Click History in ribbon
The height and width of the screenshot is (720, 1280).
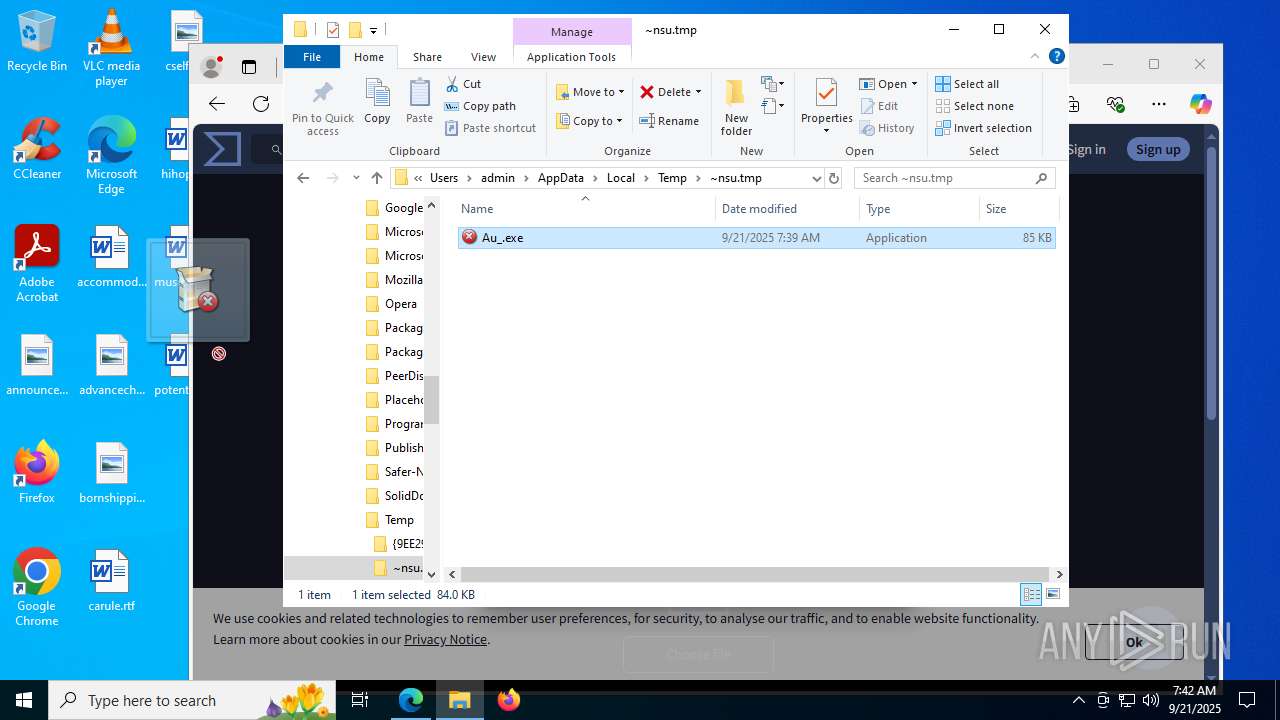click(886, 128)
